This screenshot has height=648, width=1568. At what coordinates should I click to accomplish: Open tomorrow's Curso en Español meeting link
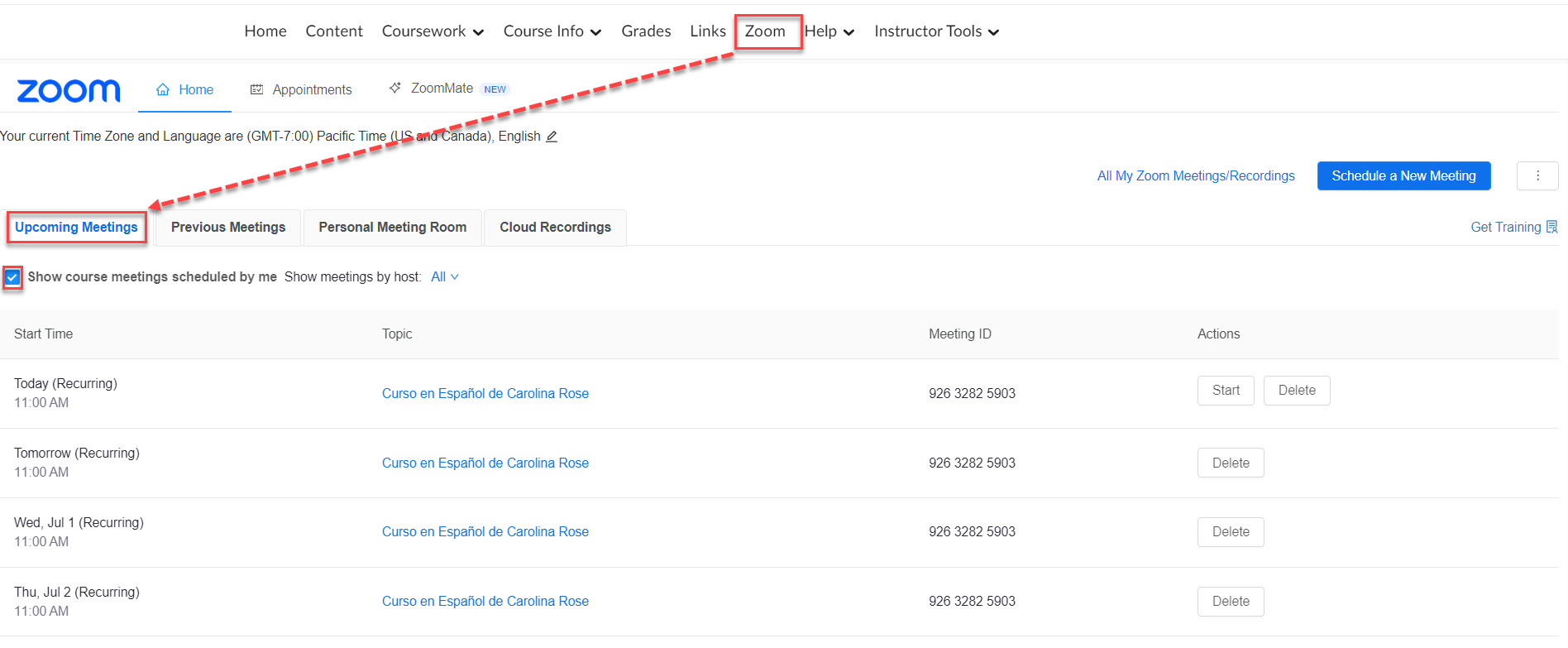pos(485,463)
